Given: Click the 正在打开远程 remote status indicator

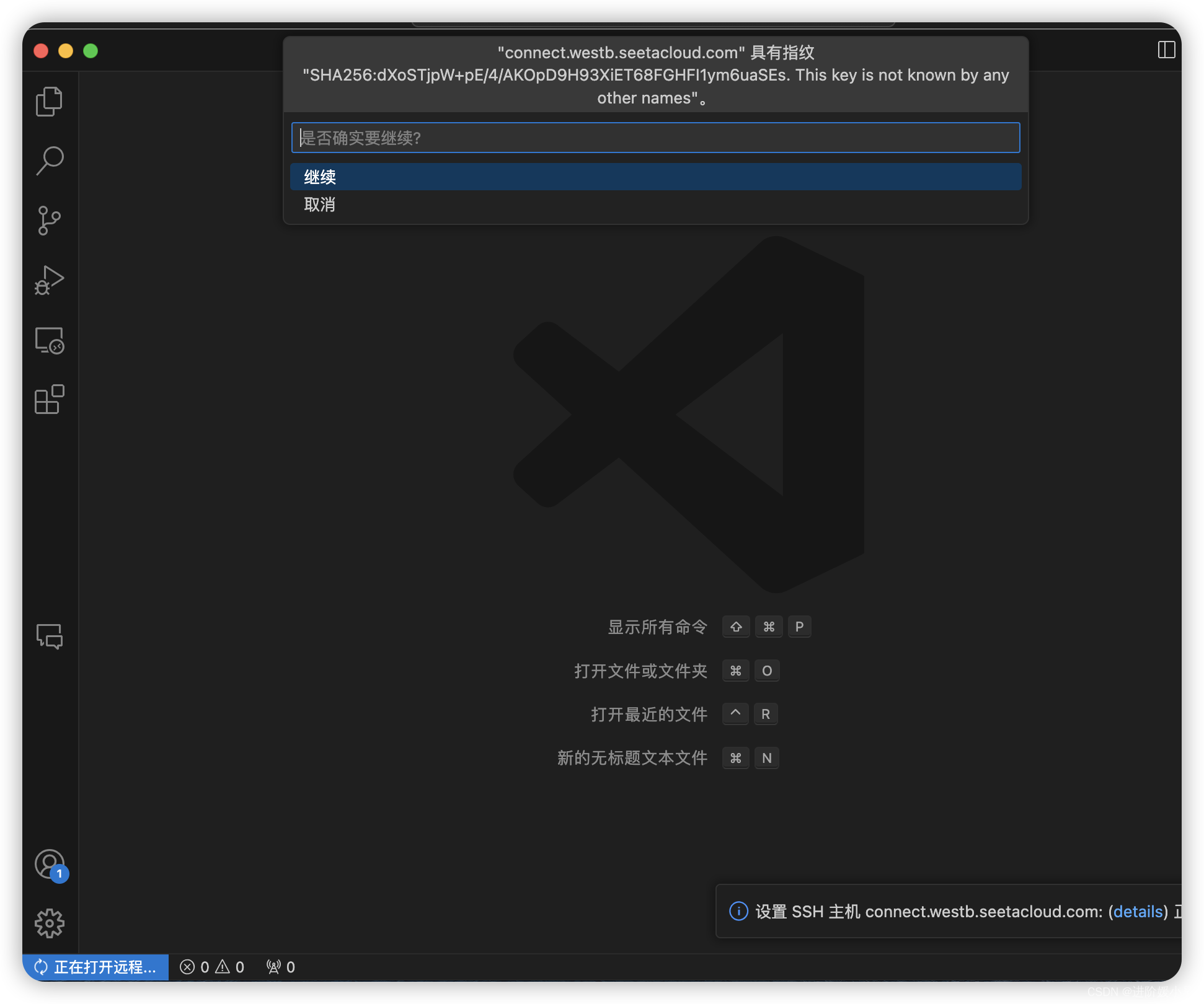Looking at the screenshot, I should 95,967.
